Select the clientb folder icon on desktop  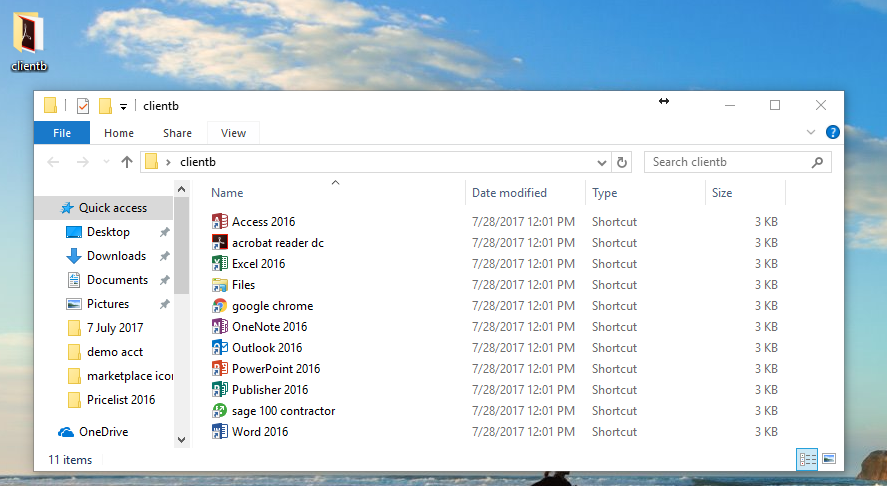pyautogui.click(x=28, y=33)
